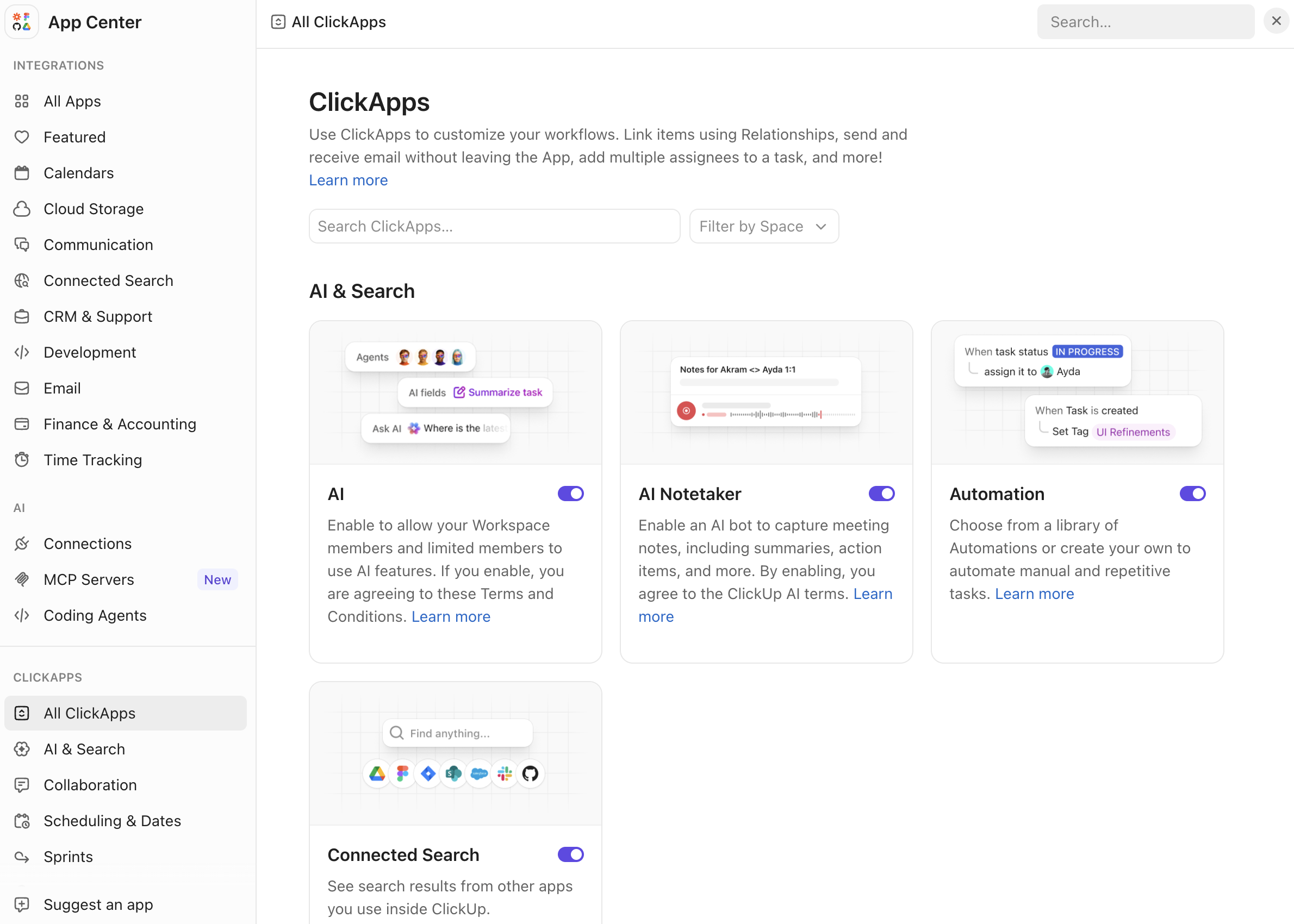Click All ClickApps header icon in top bar
The width and height of the screenshot is (1294, 924).
[x=278, y=22]
